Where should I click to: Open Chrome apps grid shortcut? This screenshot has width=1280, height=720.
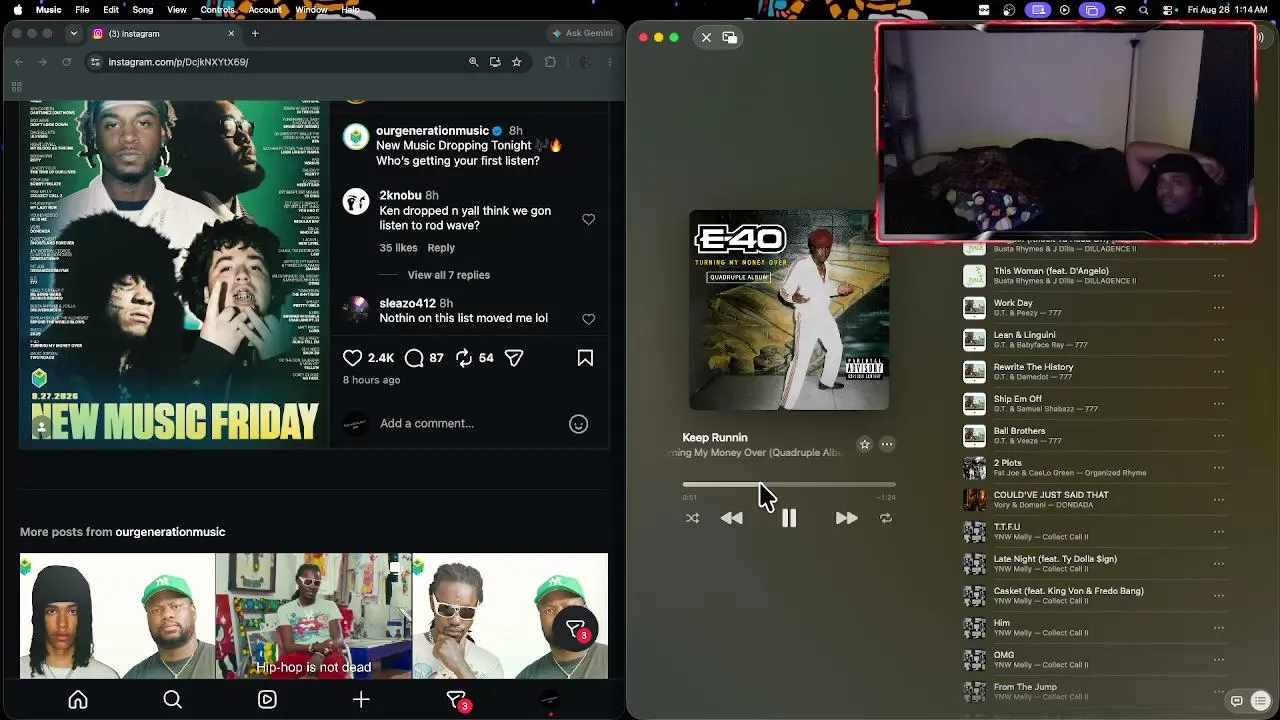tap(16, 87)
